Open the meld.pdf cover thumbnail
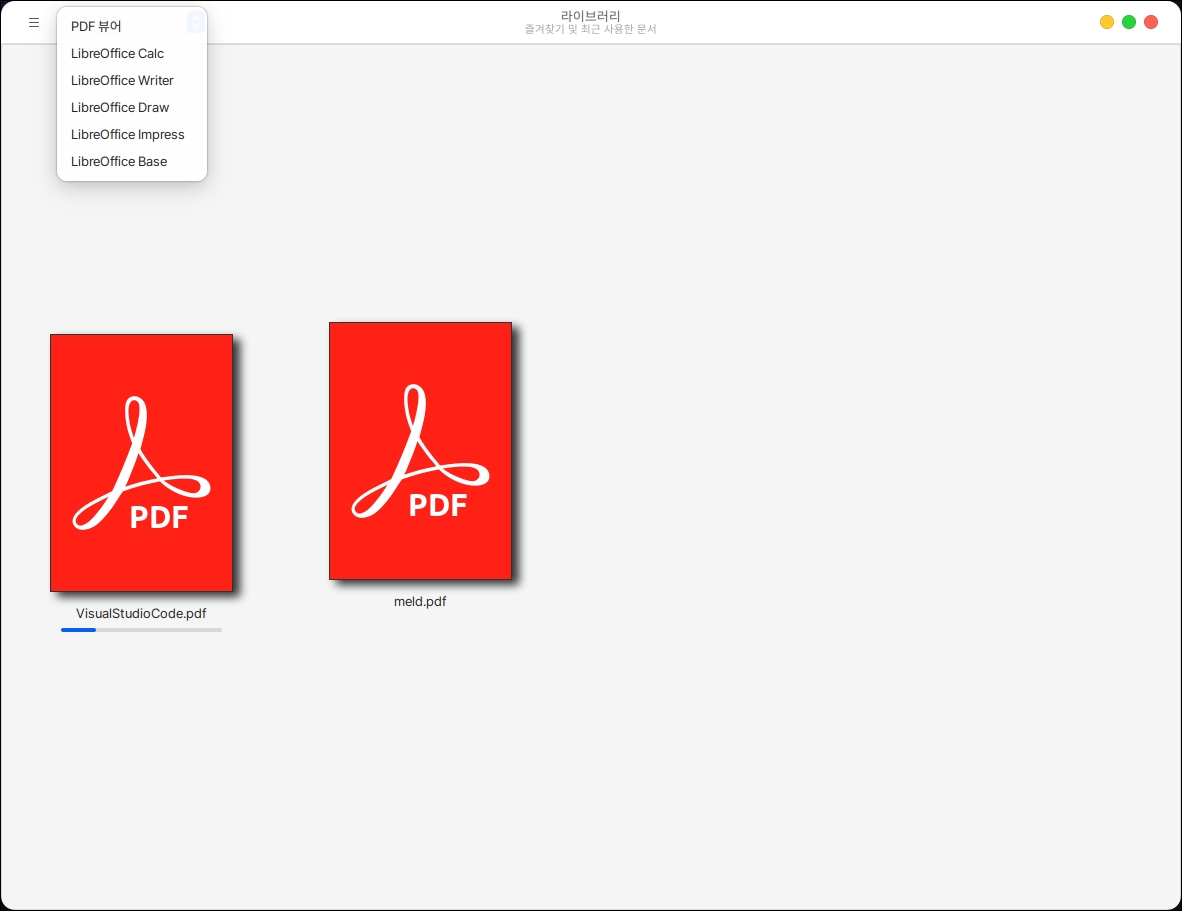 420,450
